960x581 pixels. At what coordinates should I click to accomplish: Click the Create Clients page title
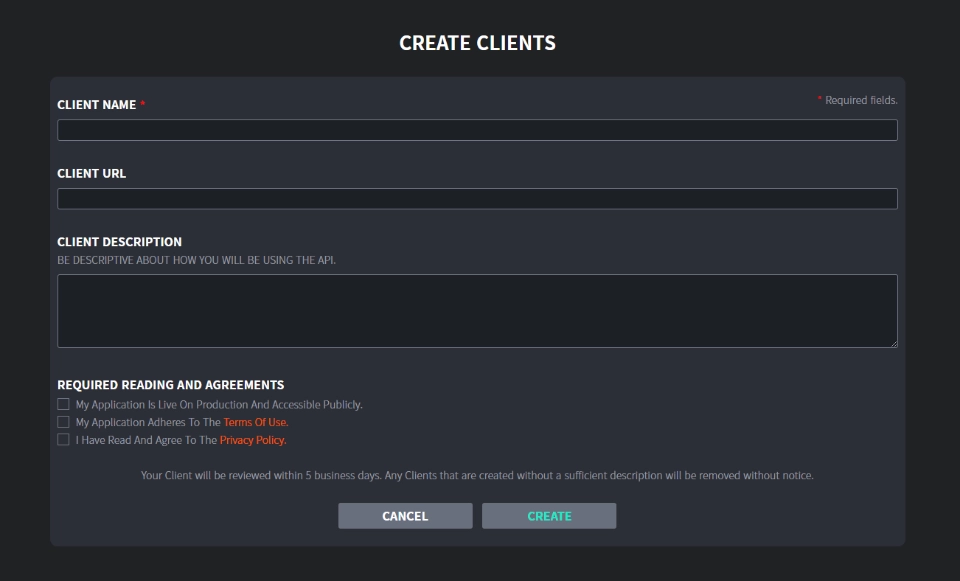pos(478,43)
